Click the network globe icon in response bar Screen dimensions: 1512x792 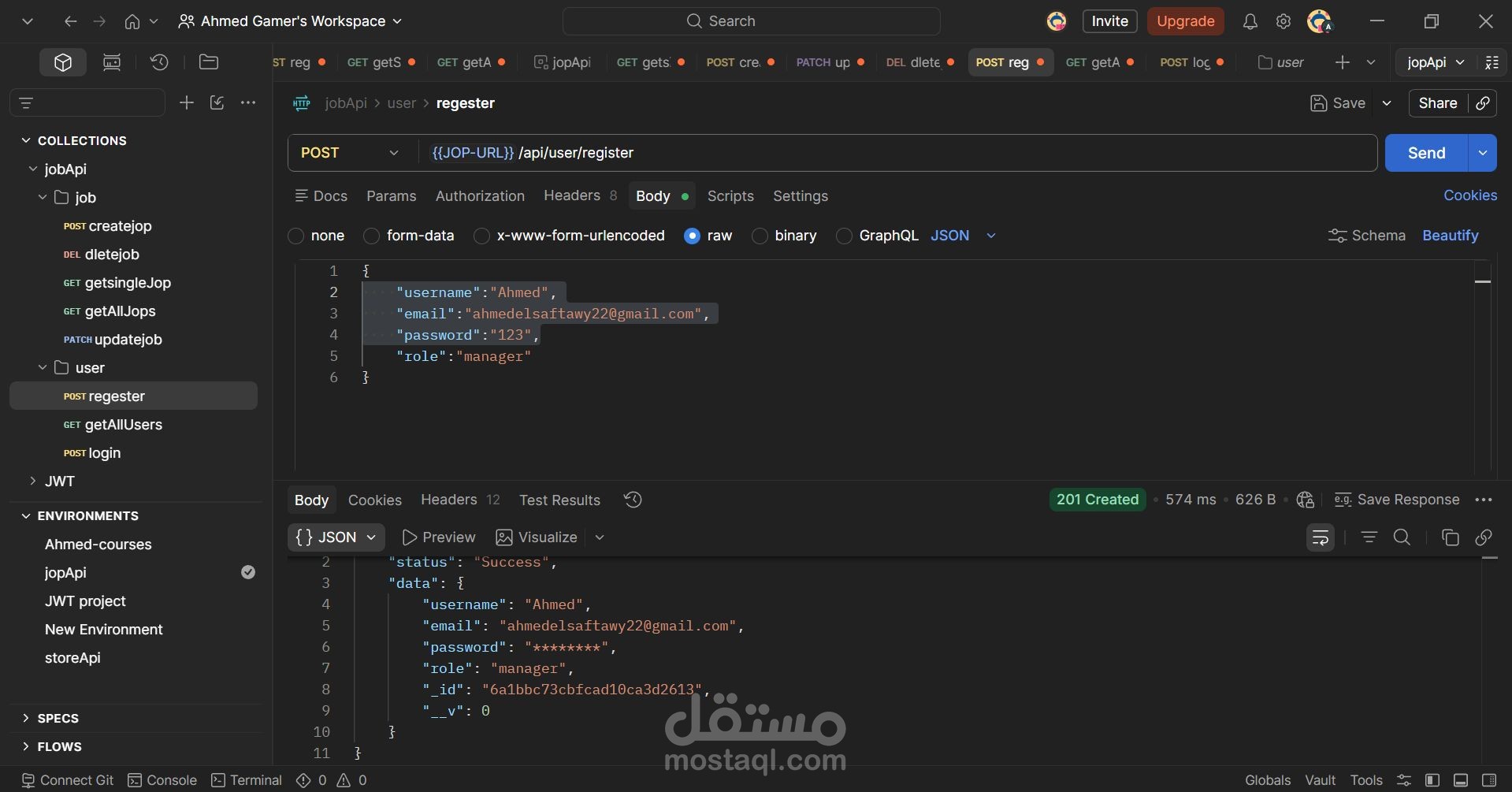click(x=1306, y=500)
